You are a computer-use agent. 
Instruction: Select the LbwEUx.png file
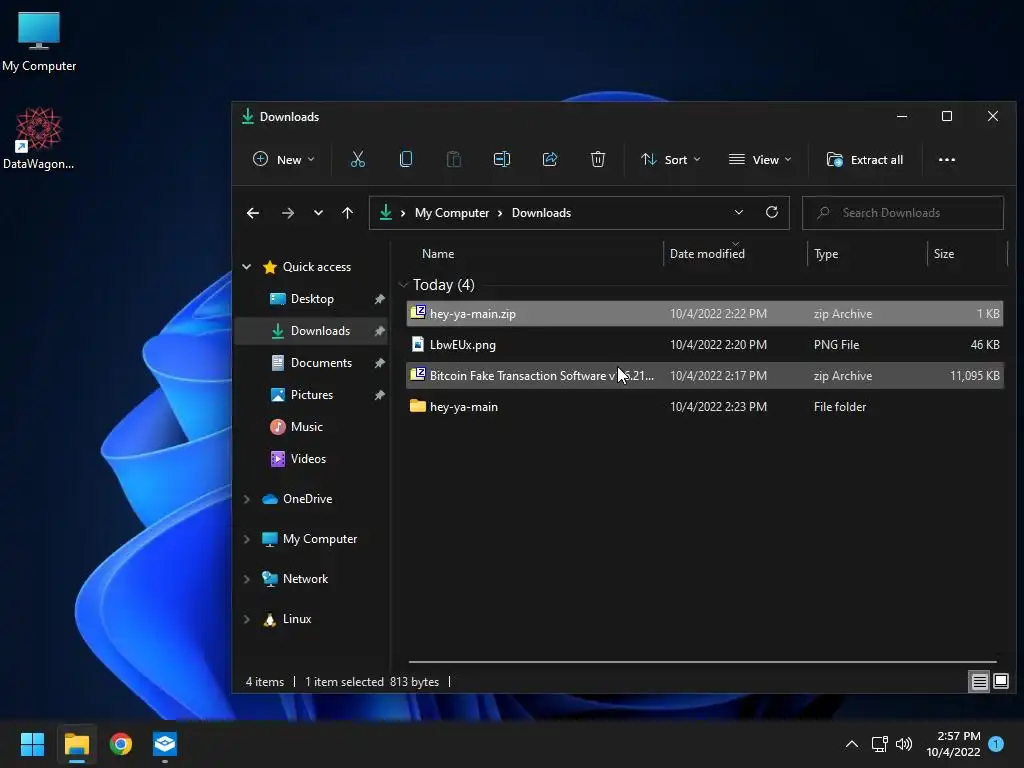coord(705,345)
